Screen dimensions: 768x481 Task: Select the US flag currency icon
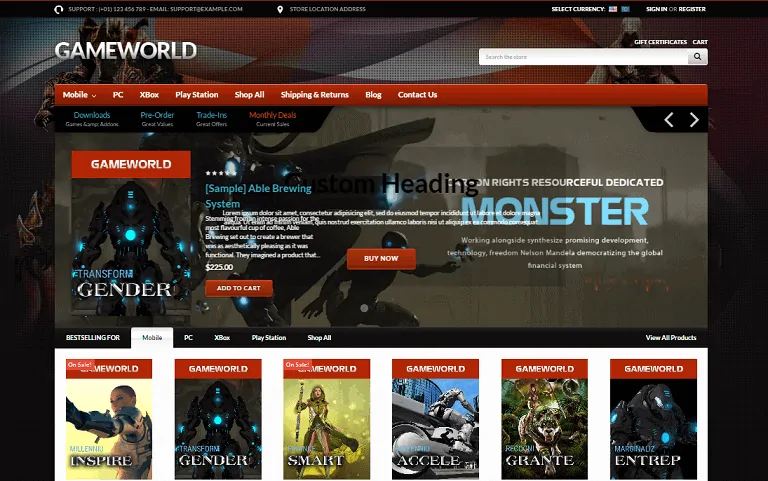pos(613,9)
